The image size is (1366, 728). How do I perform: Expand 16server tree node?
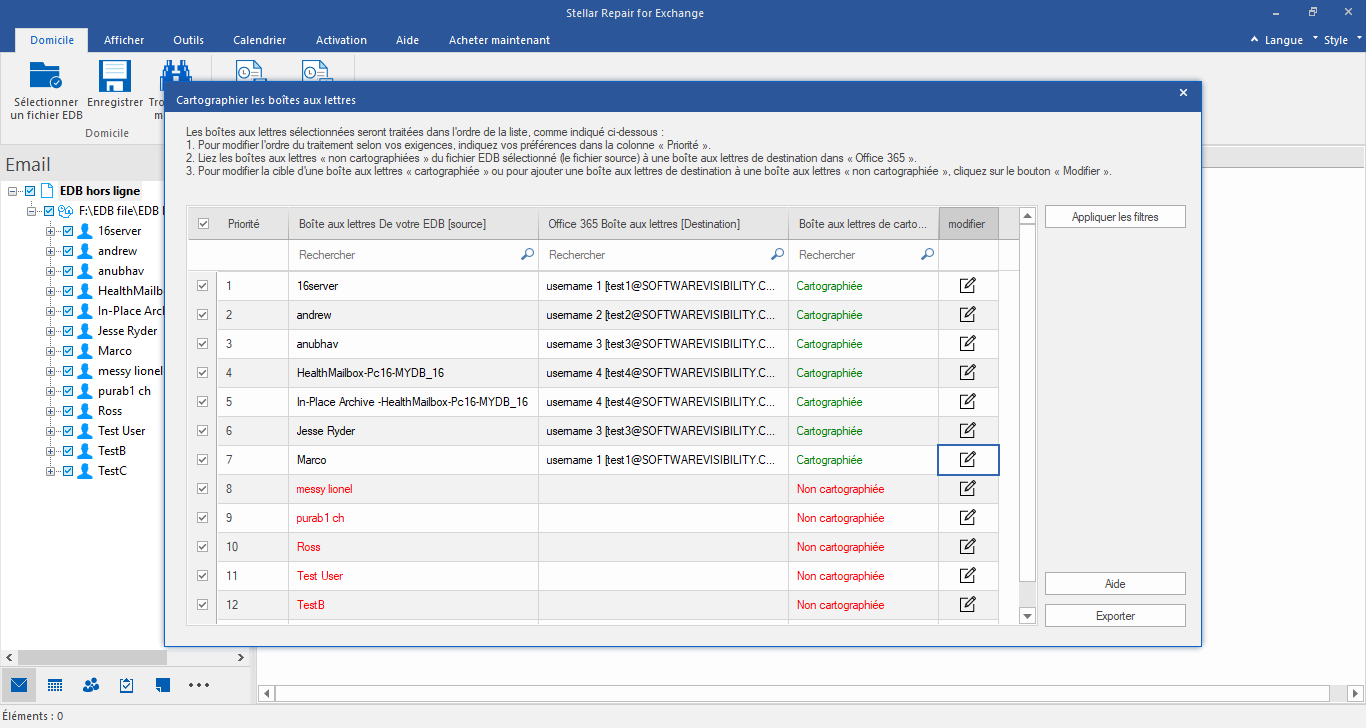(x=50, y=231)
